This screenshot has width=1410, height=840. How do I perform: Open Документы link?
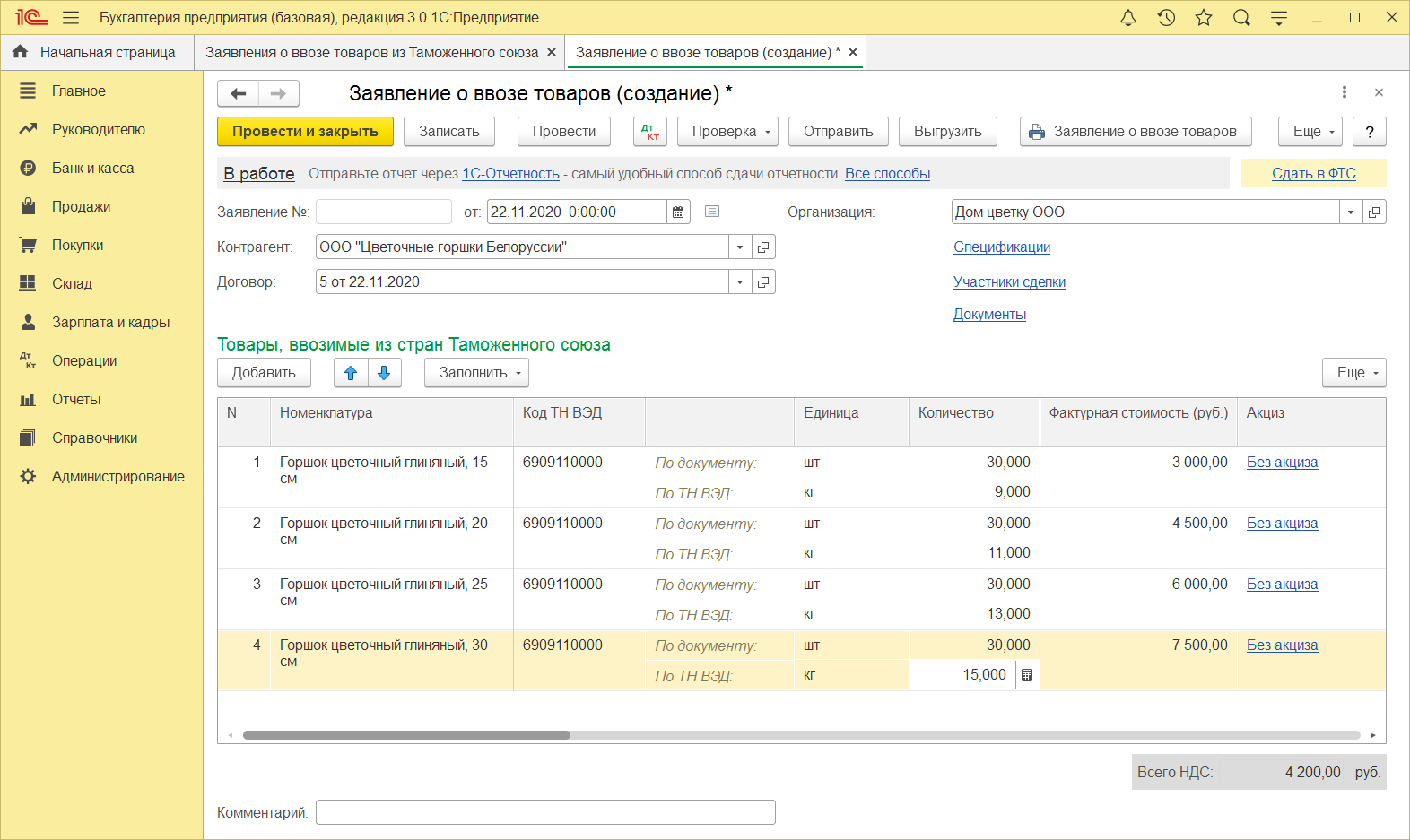989,315
